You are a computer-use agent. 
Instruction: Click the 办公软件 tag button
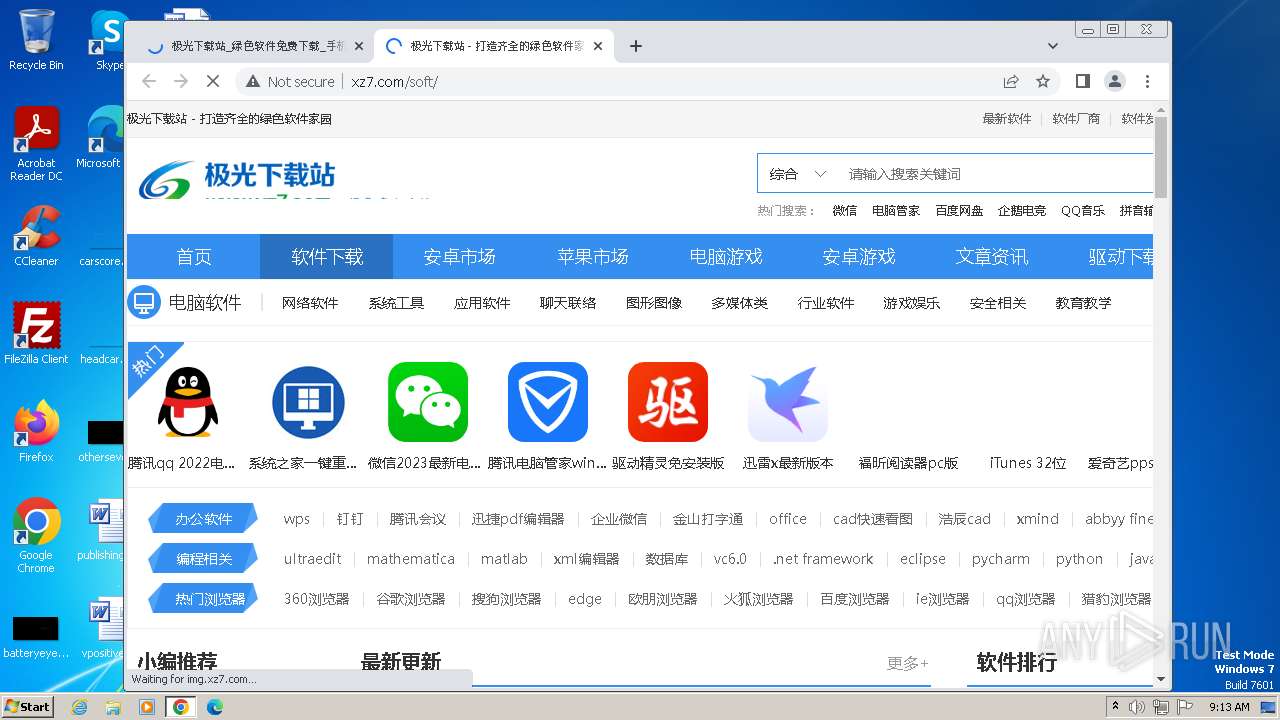click(x=203, y=519)
